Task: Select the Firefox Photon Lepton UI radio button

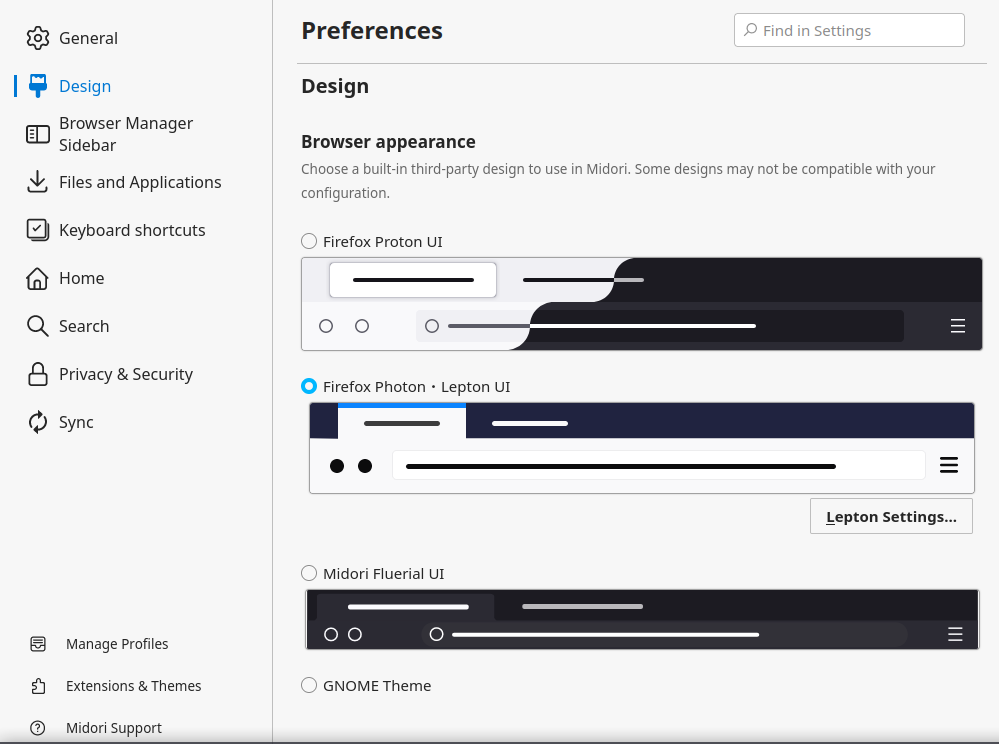Action: tap(309, 386)
